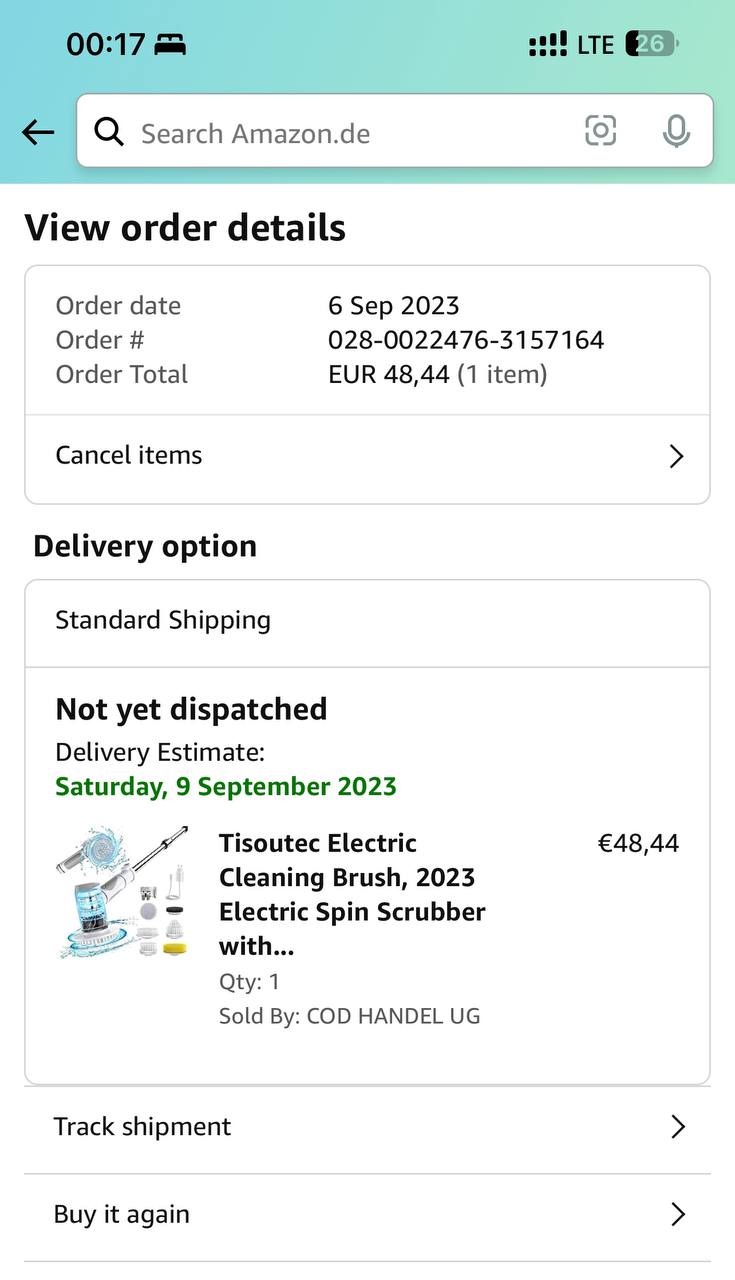
Task: Tap the magnifying glass search icon
Action: (x=109, y=132)
